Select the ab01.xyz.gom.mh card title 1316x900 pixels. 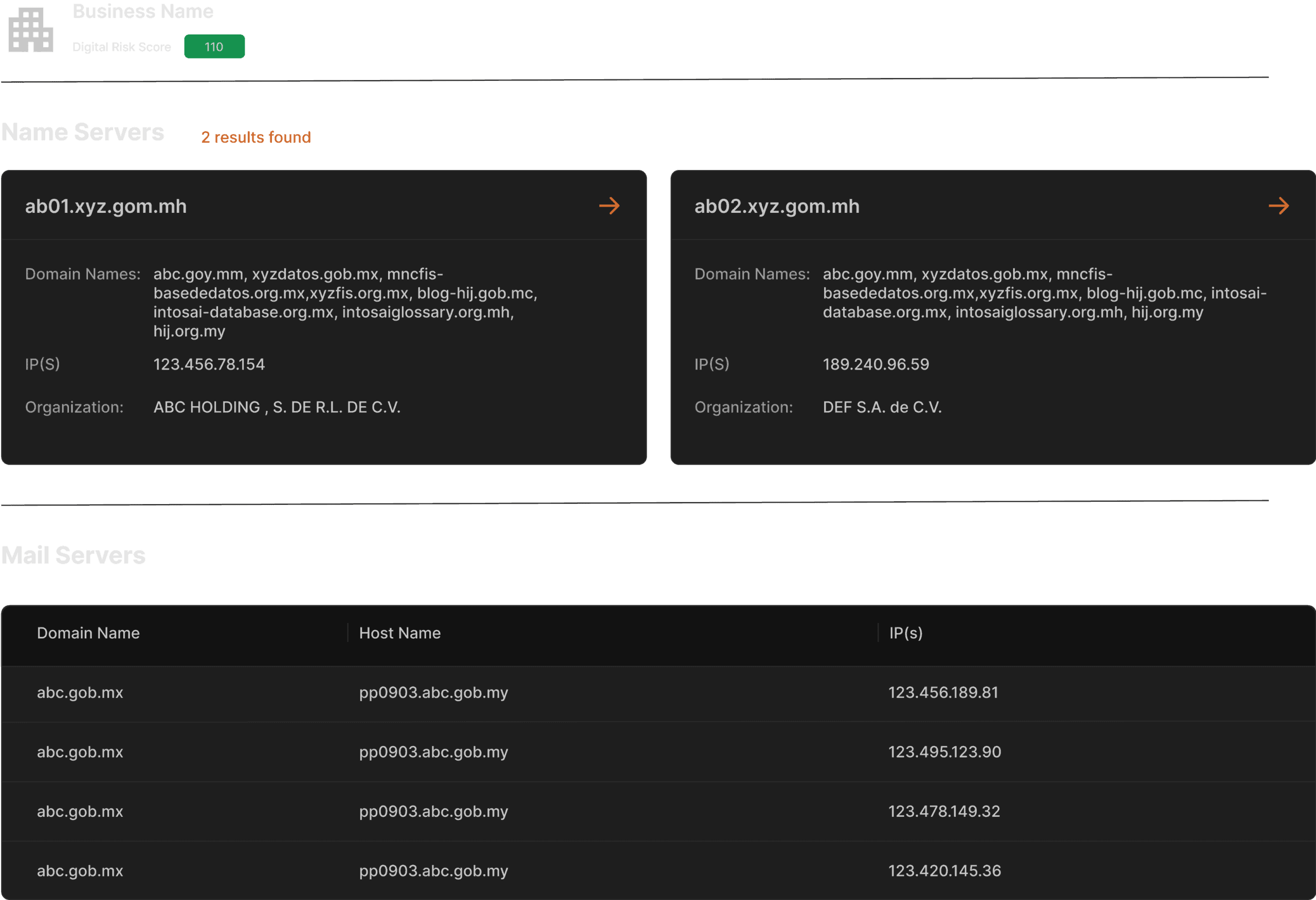pyautogui.click(x=106, y=206)
